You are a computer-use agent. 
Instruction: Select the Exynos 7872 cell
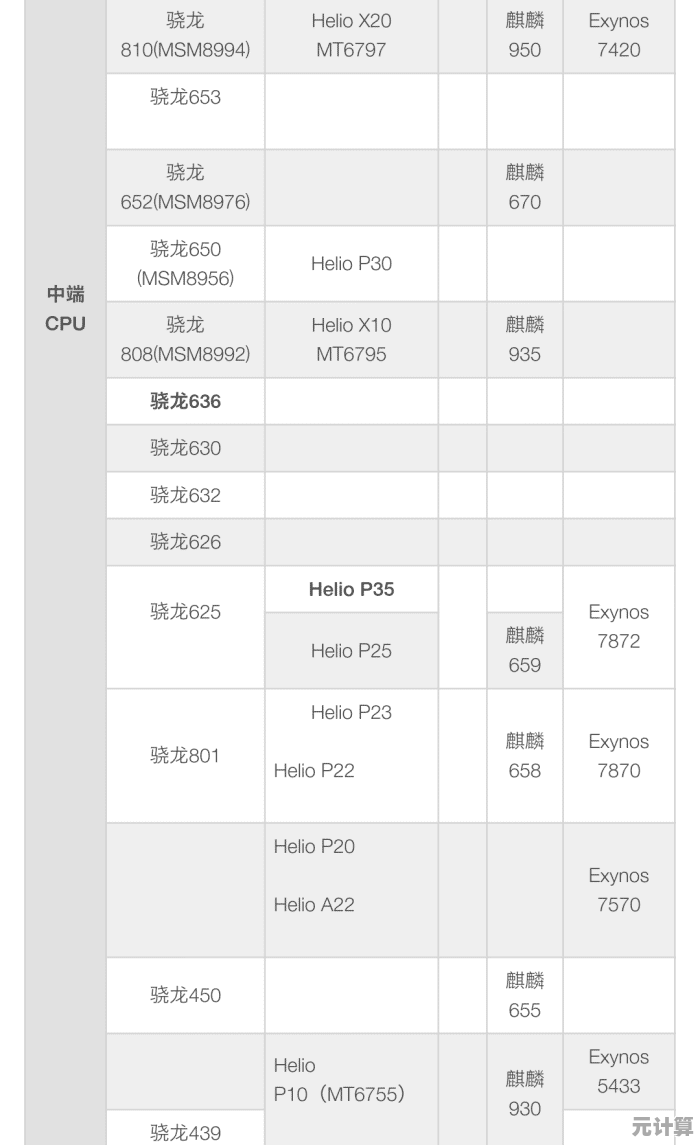tap(618, 627)
